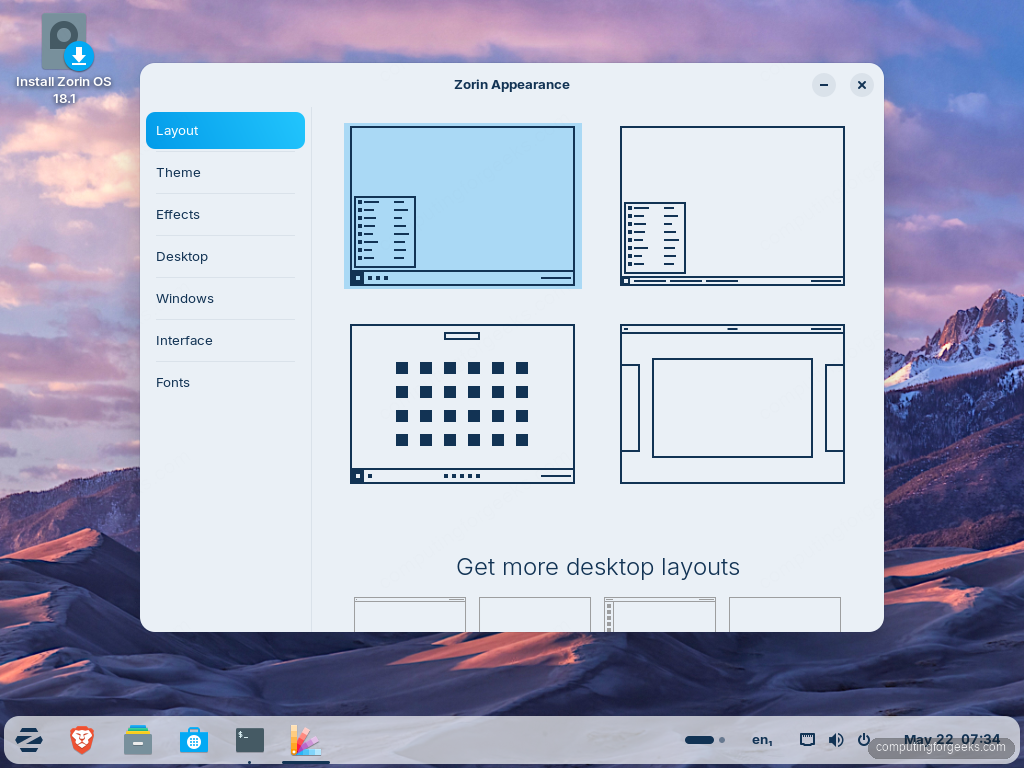Open the Zorin start menu icon
Viewport: 1024px width, 768px height.
point(29,740)
